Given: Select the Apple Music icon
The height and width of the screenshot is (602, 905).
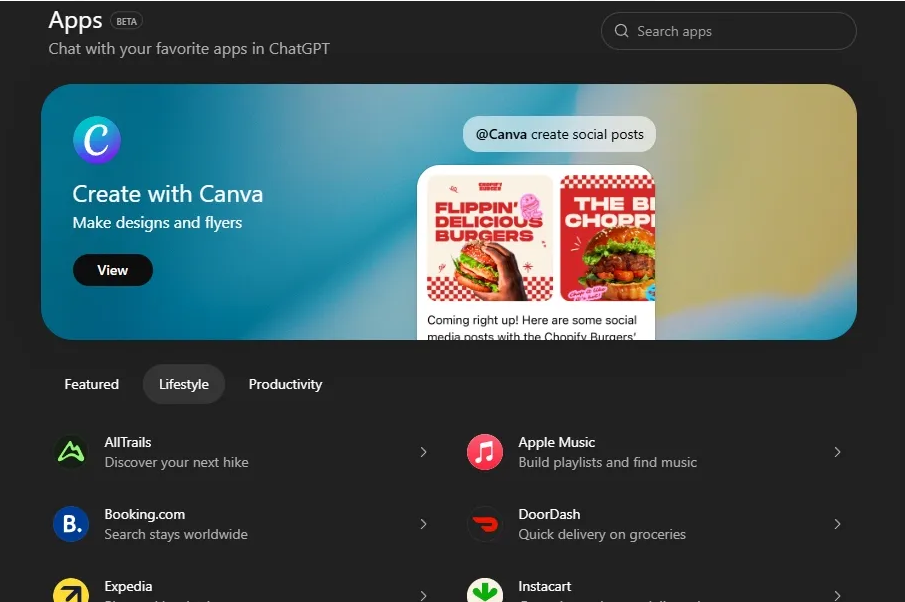Looking at the screenshot, I should [485, 452].
